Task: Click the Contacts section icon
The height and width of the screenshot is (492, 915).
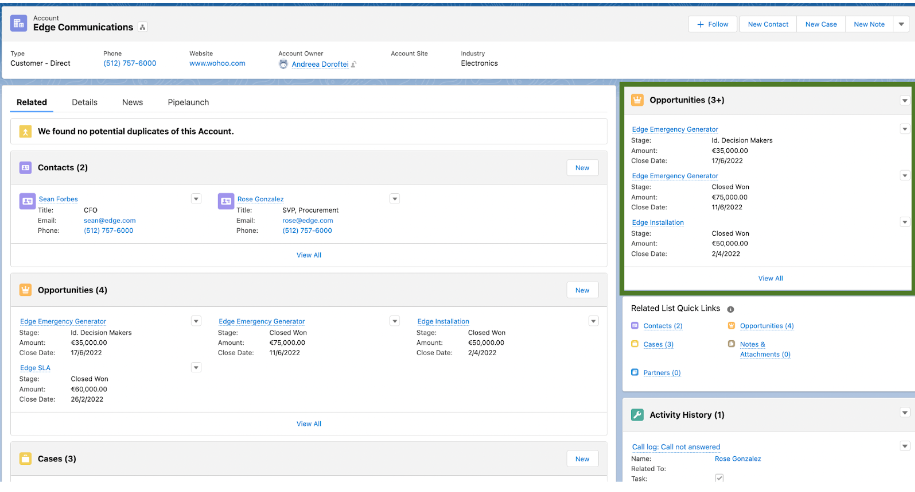Action: (25, 168)
